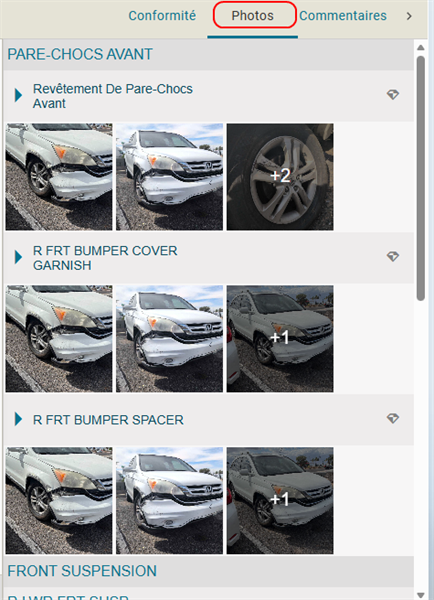Click diamond icon for R FRT BUMPER COVER GARNISH
The height and width of the screenshot is (600, 434).
393,256
